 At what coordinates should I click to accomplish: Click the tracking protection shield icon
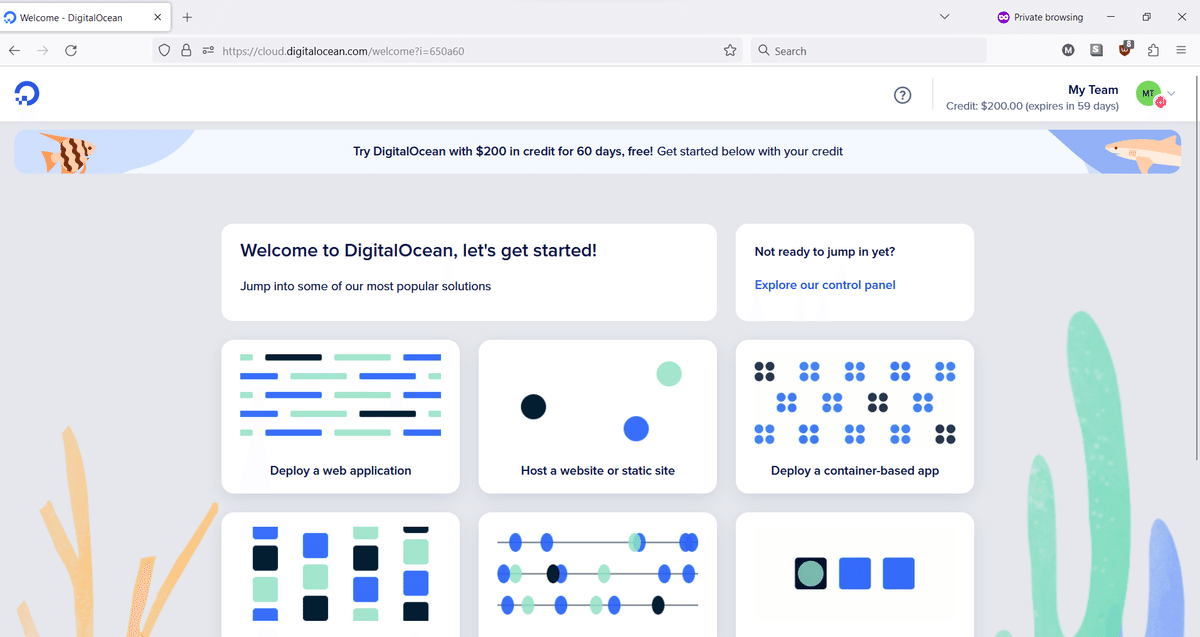165,50
